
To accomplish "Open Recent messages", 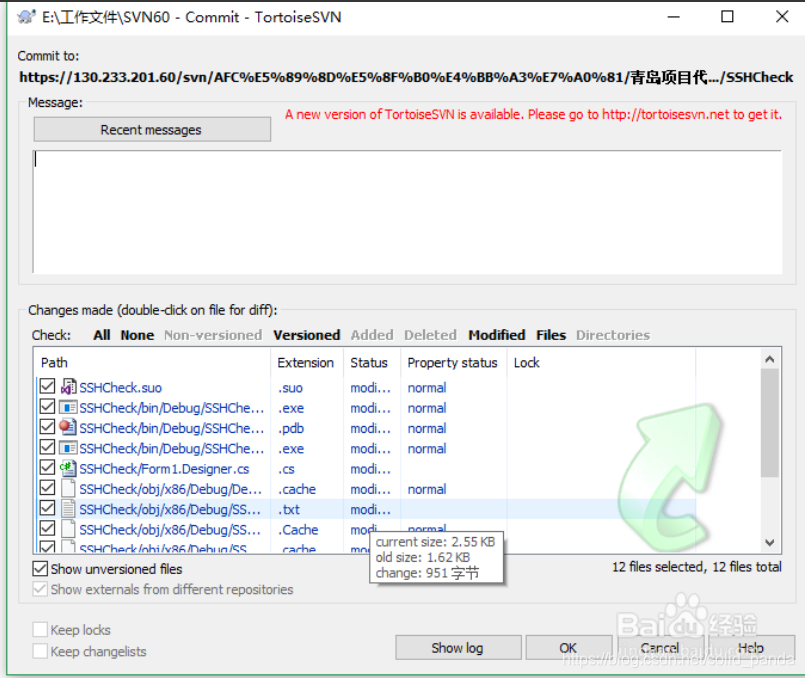I will tap(152, 129).
